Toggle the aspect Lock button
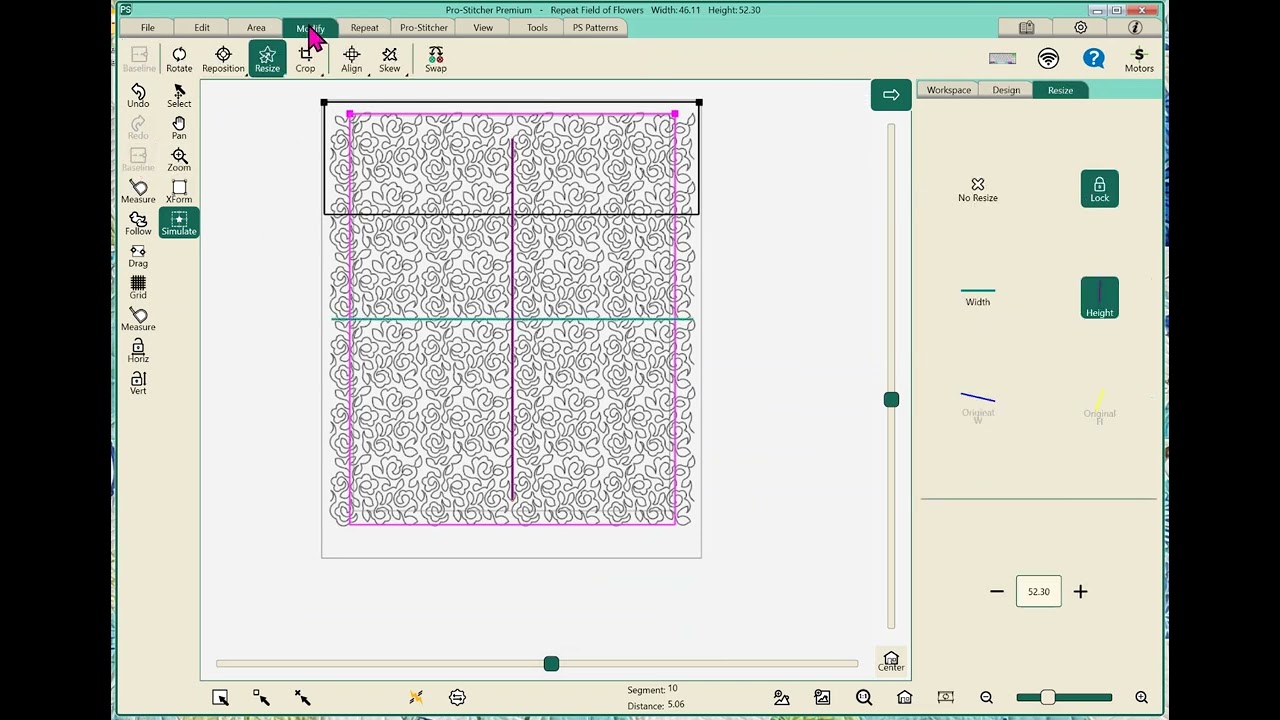1280x720 pixels. pos(1099,189)
